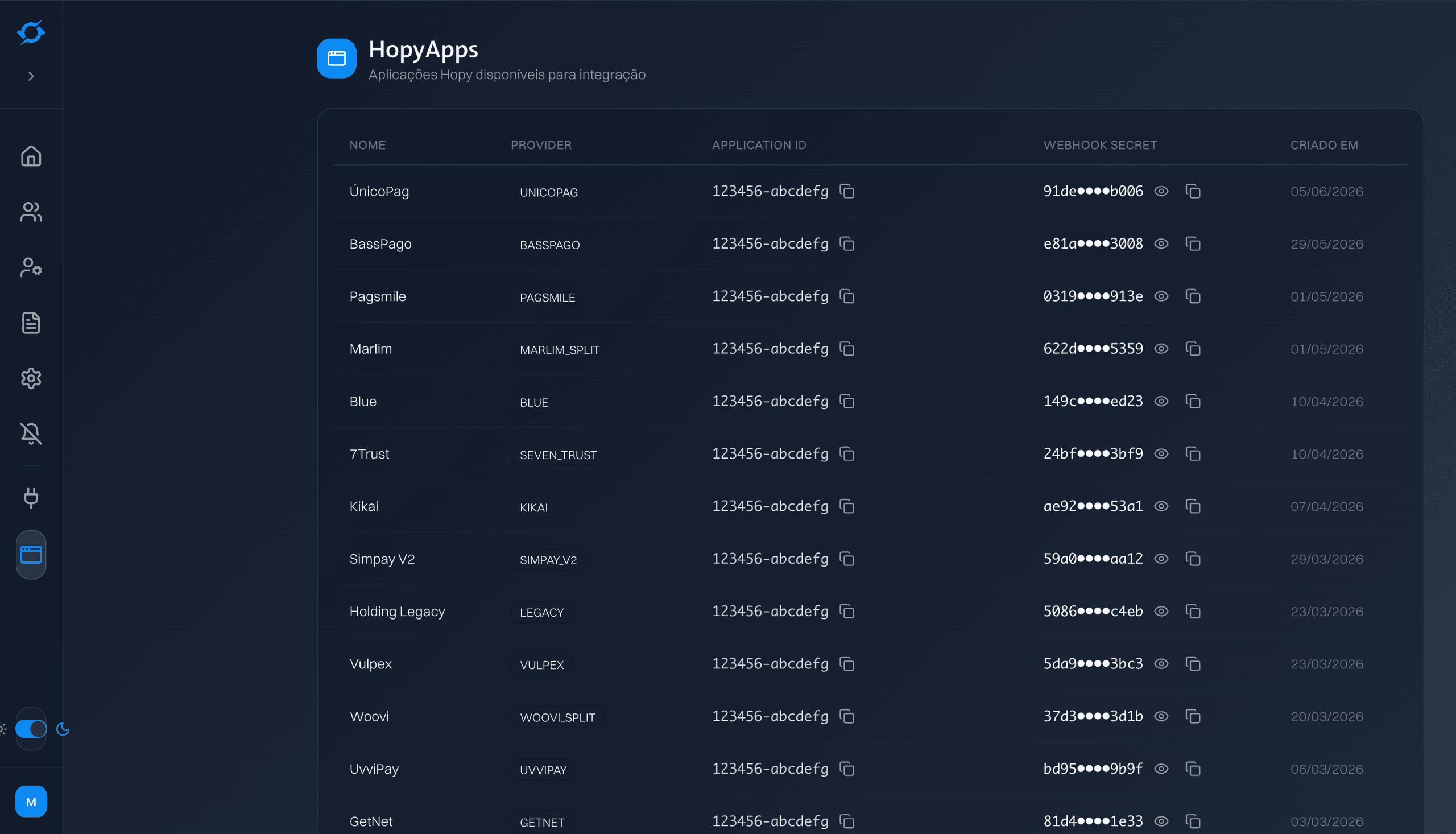Click the PROVIDER column header
The width and height of the screenshot is (1456, 834).
pyautogui.click(x=541, y=145)
